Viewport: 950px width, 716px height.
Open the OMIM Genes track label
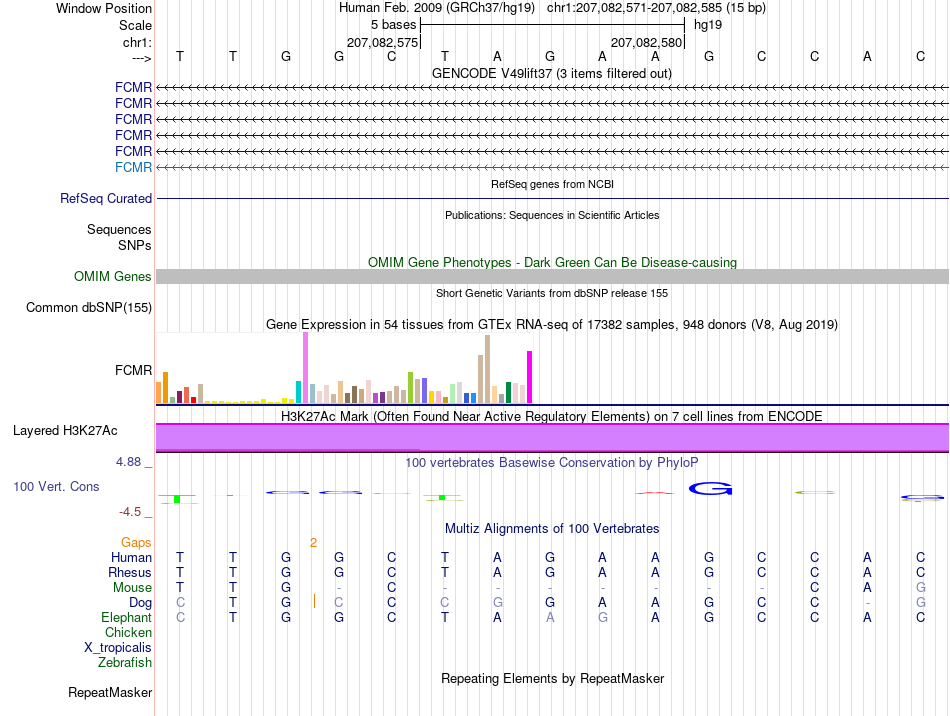click(x=113, y=277)
